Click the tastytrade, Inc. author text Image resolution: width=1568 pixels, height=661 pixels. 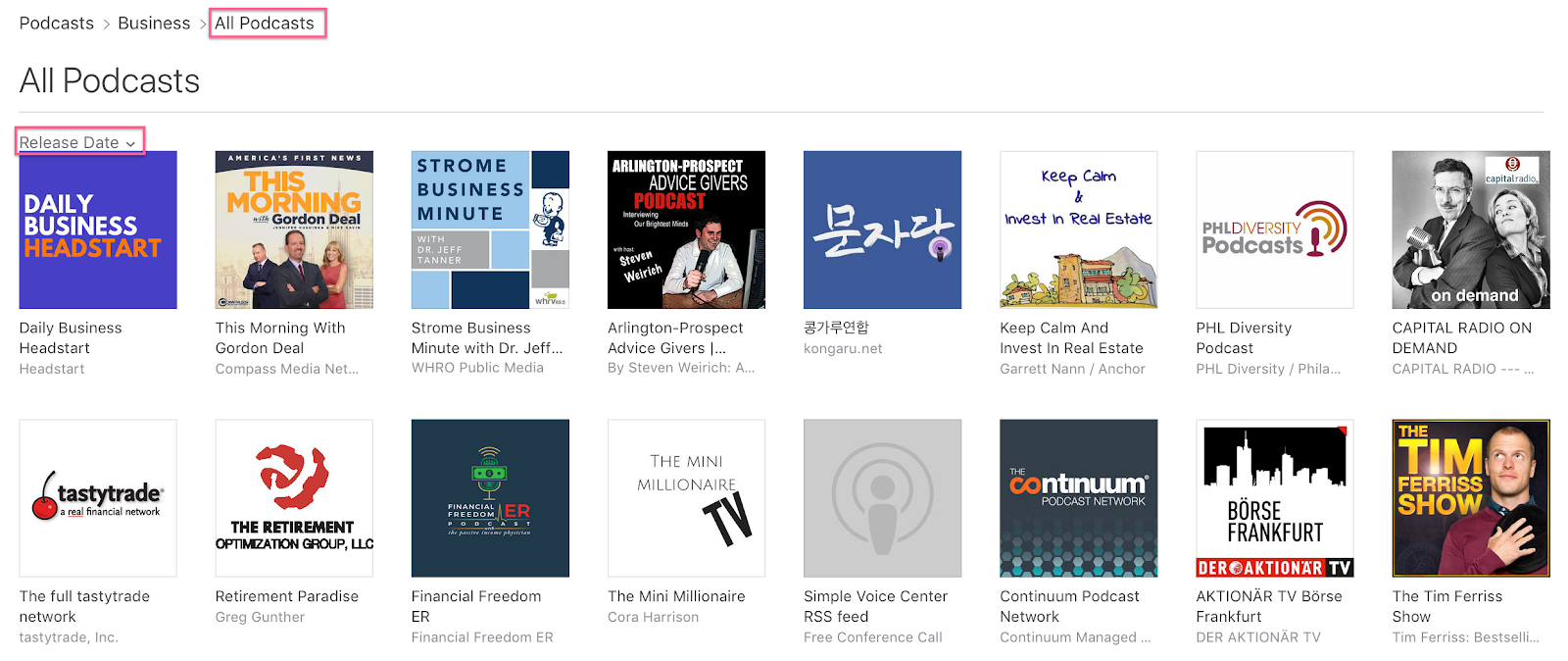69,637
